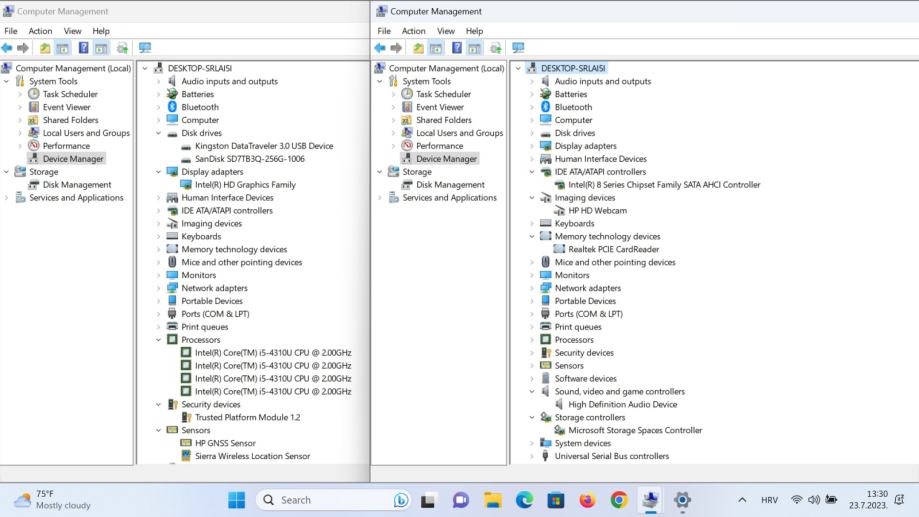Screen dimensions: 919x517
Task: Select Kingston DataTraveler 3.0 USB Device
Action: pos(264,146)
